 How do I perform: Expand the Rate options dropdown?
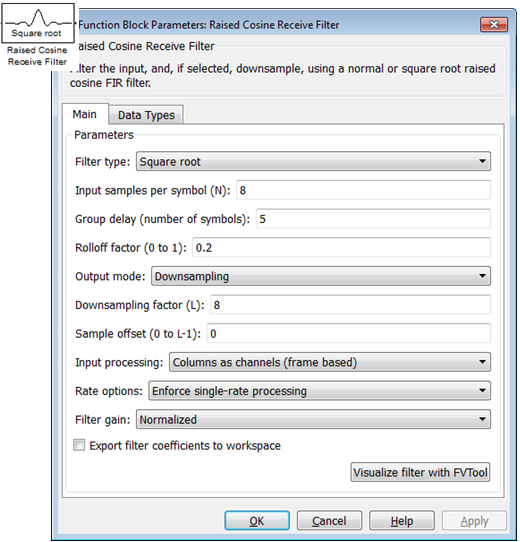pos(319,391)
